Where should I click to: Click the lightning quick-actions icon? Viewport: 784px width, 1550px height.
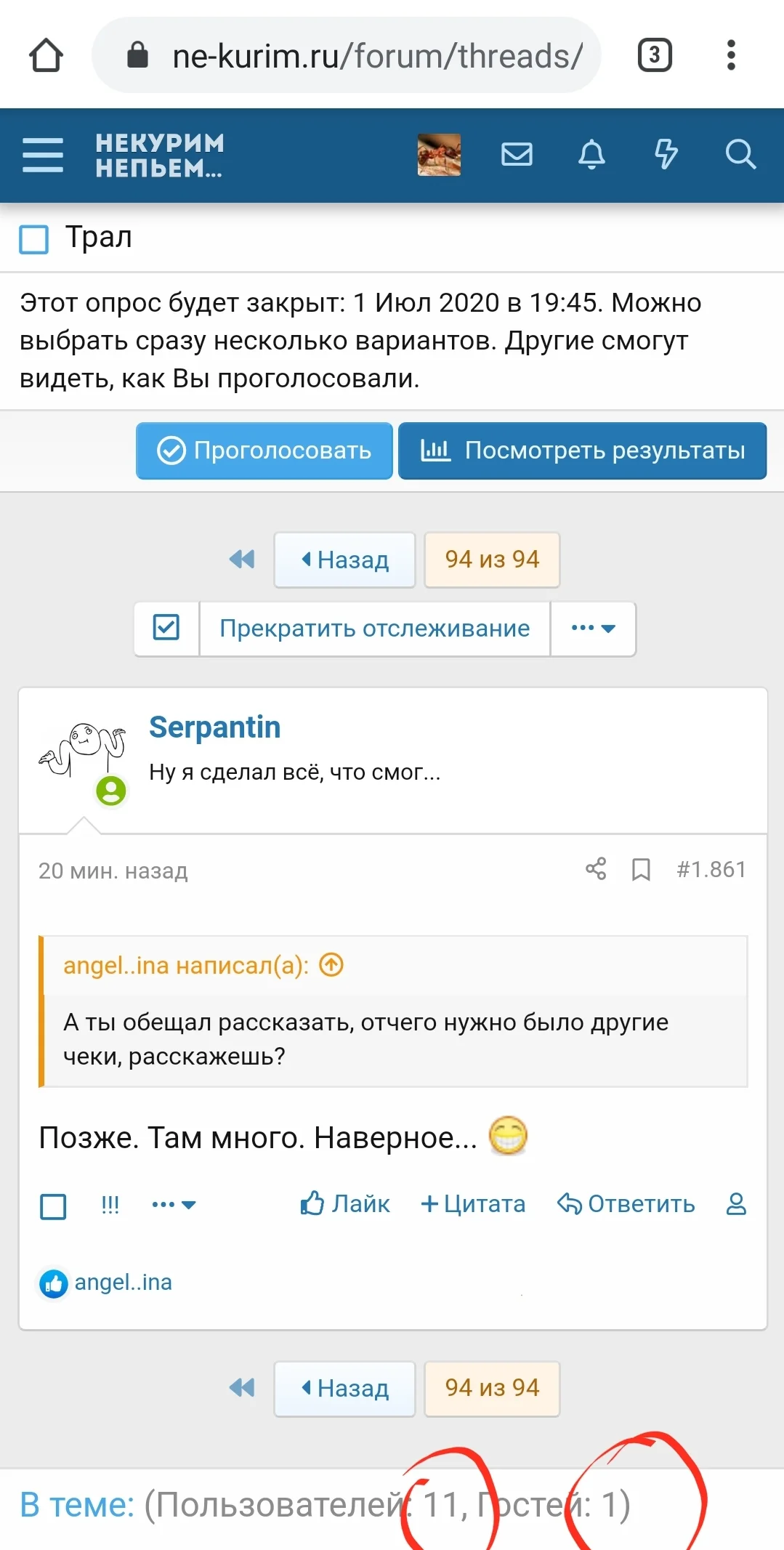point(667,155)
